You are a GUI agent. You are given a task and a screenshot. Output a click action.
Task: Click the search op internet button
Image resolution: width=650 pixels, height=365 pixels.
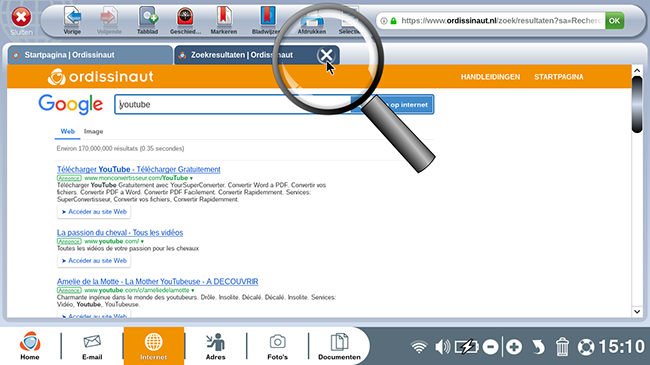pos(392,105)
